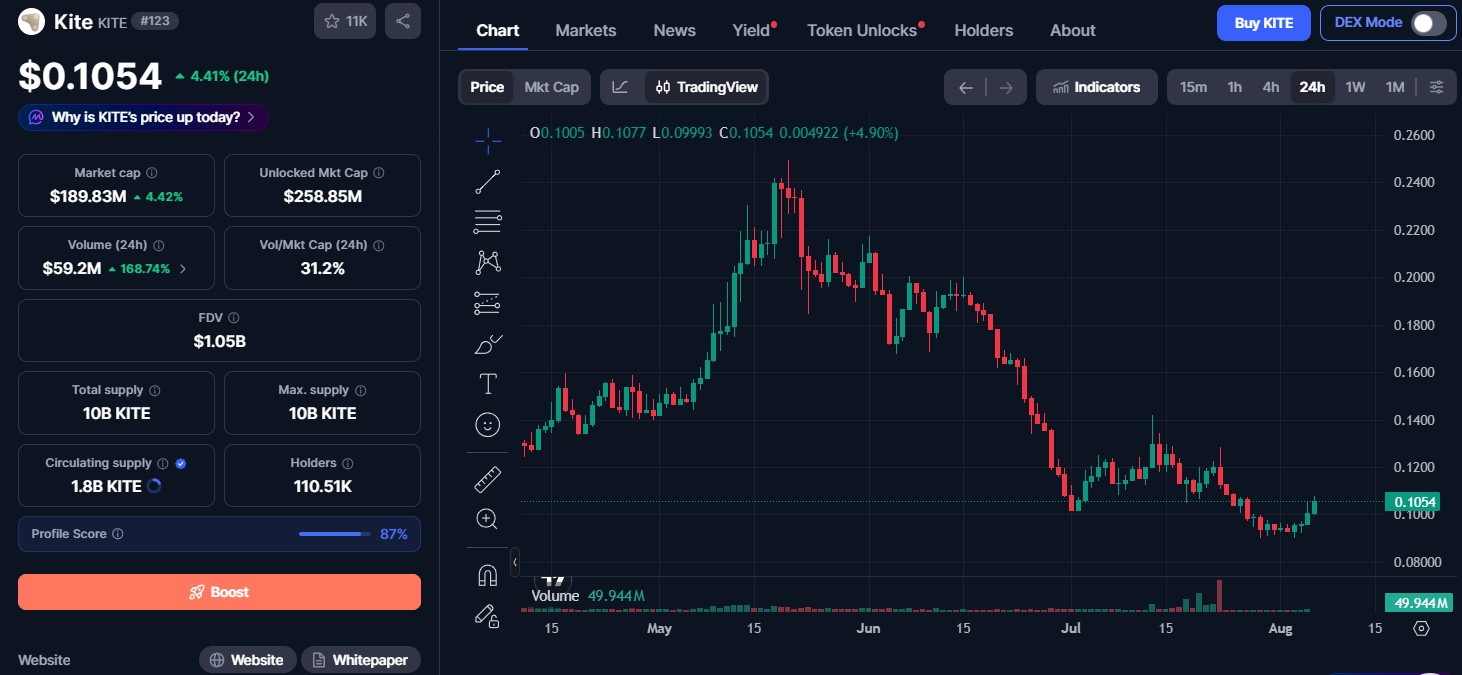Set chart interval to 15m
The image size is (1462, 675).
tap(1193, 87)
